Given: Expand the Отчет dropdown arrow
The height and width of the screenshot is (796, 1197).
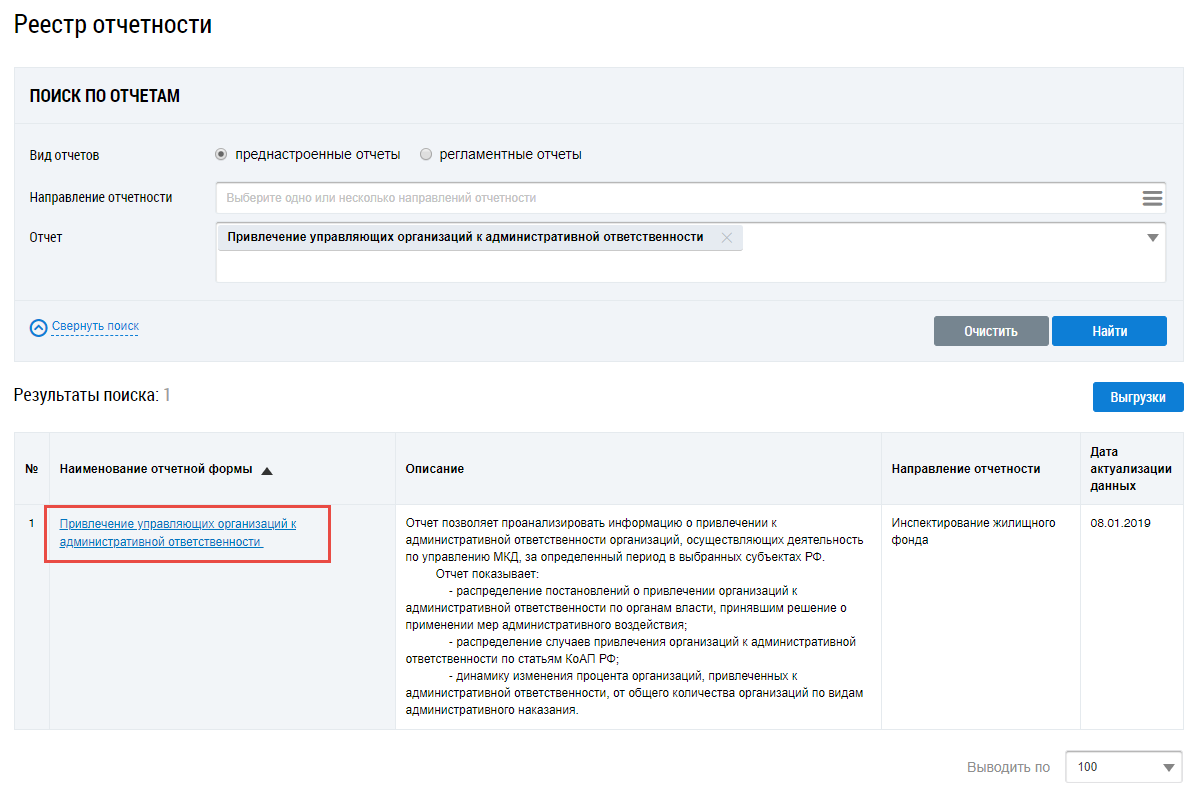Looking at the screenshot, I should [1152, 238].
